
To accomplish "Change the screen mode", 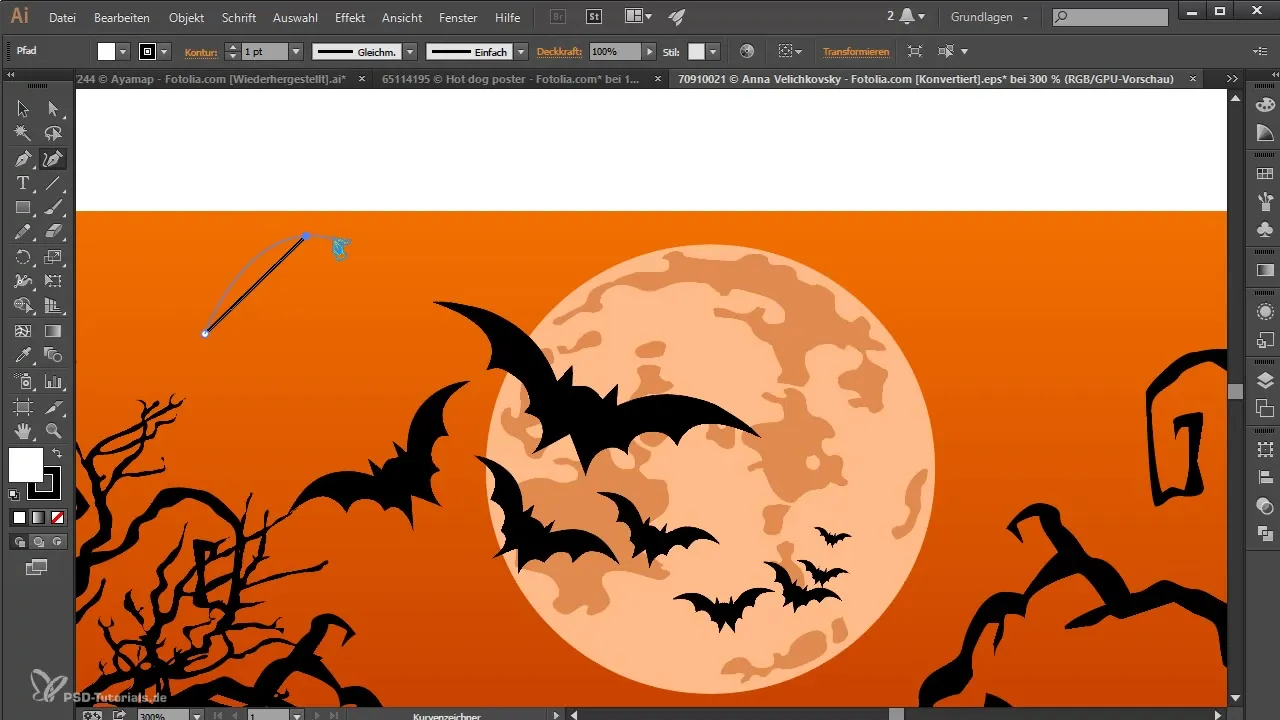I will pyautogui.click(x=37, y=568).
